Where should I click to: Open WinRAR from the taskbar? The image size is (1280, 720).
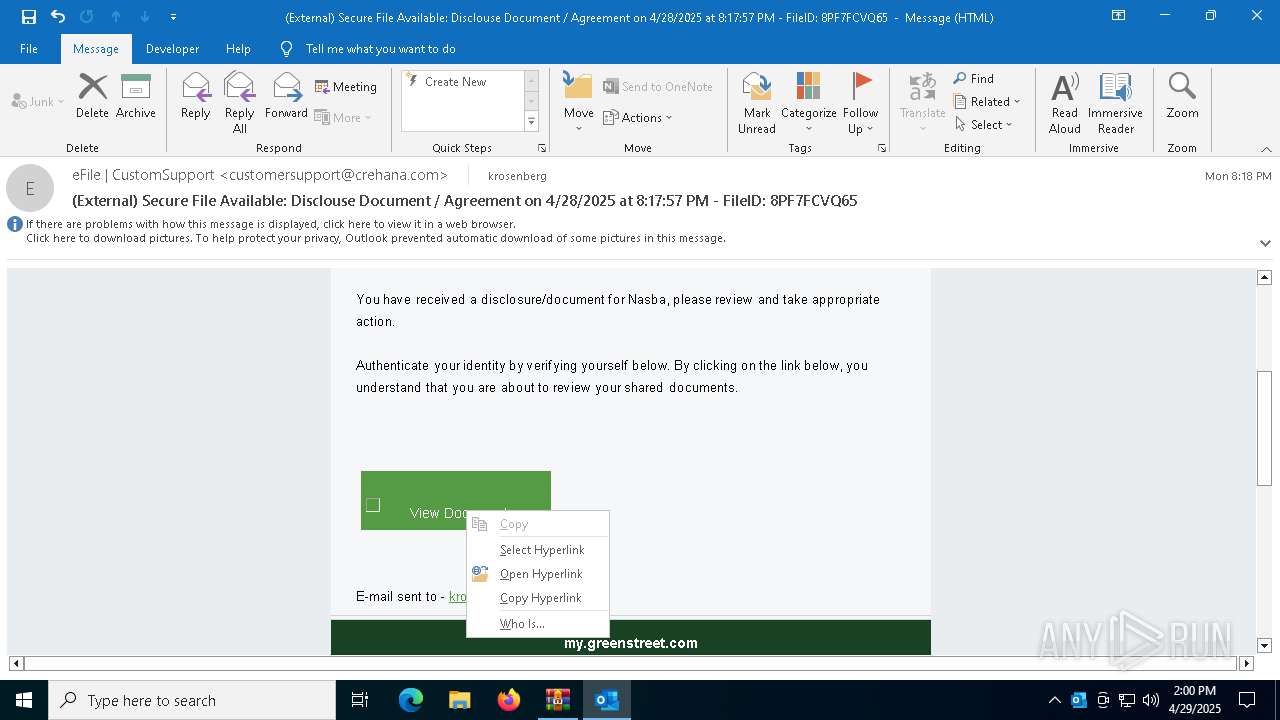(557, 700)
